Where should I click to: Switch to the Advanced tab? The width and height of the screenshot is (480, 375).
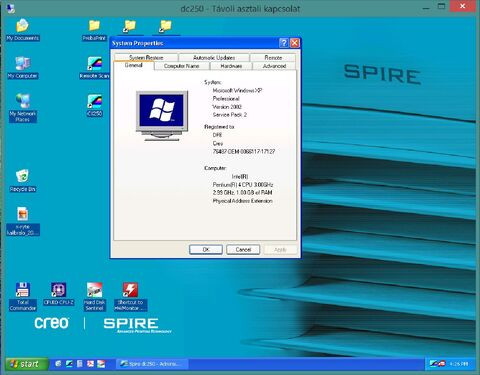pos(274,66)
